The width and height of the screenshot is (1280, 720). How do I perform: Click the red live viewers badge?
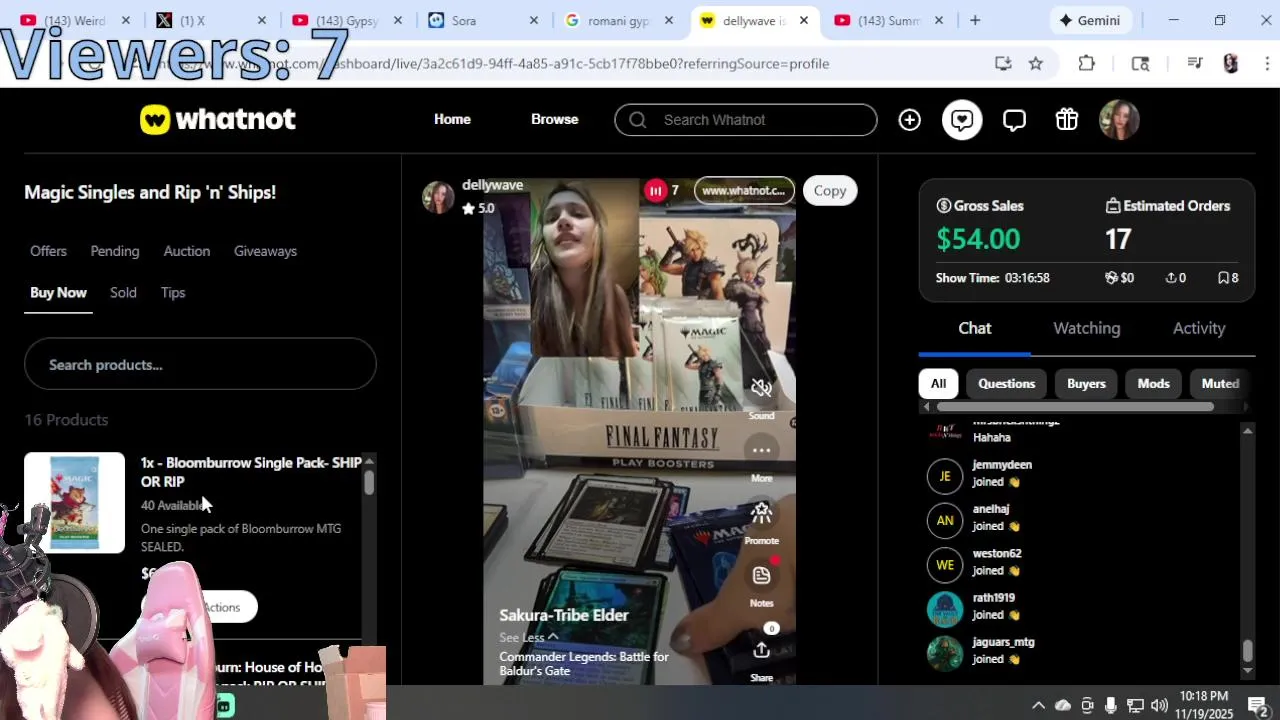tap(655, 190)
